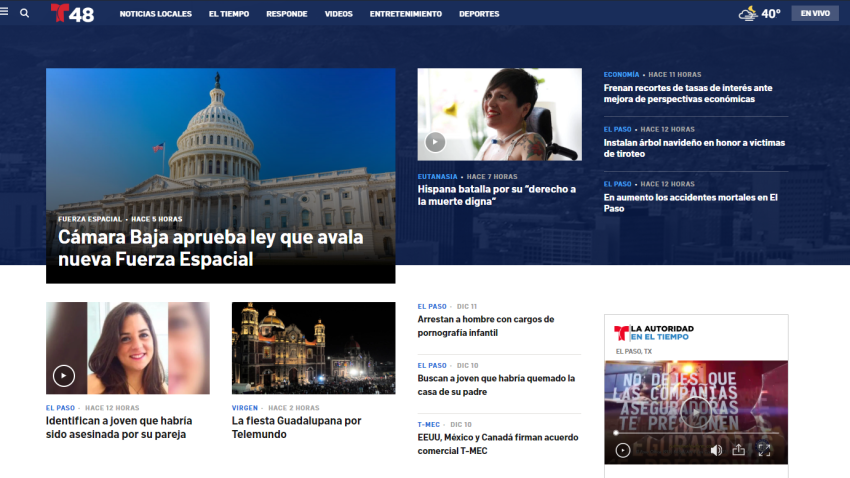Open Entretenimiento menu item
The width and height of the screenshot is (850, 478).
(405, 14)
